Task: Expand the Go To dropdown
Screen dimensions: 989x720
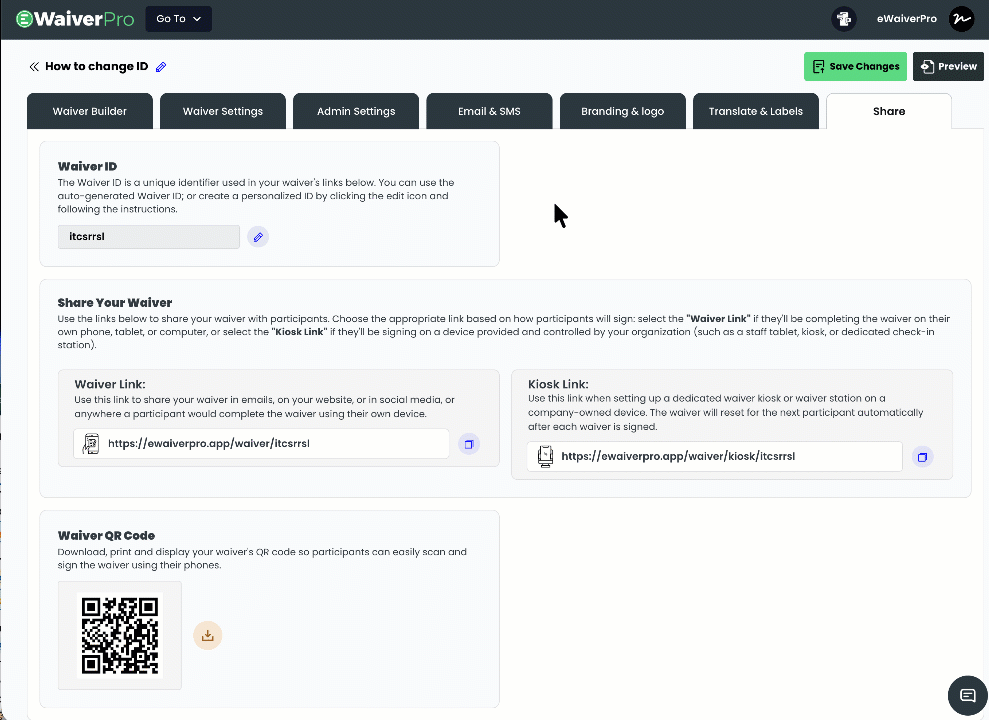Action: tap(179, 19)
